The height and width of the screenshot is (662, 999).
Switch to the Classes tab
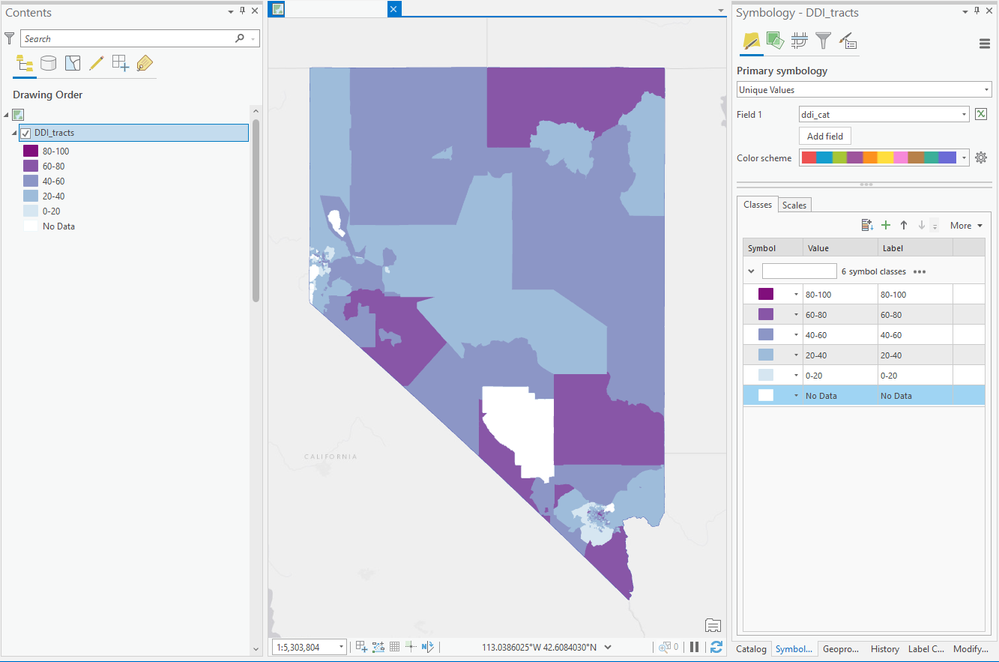758,205
